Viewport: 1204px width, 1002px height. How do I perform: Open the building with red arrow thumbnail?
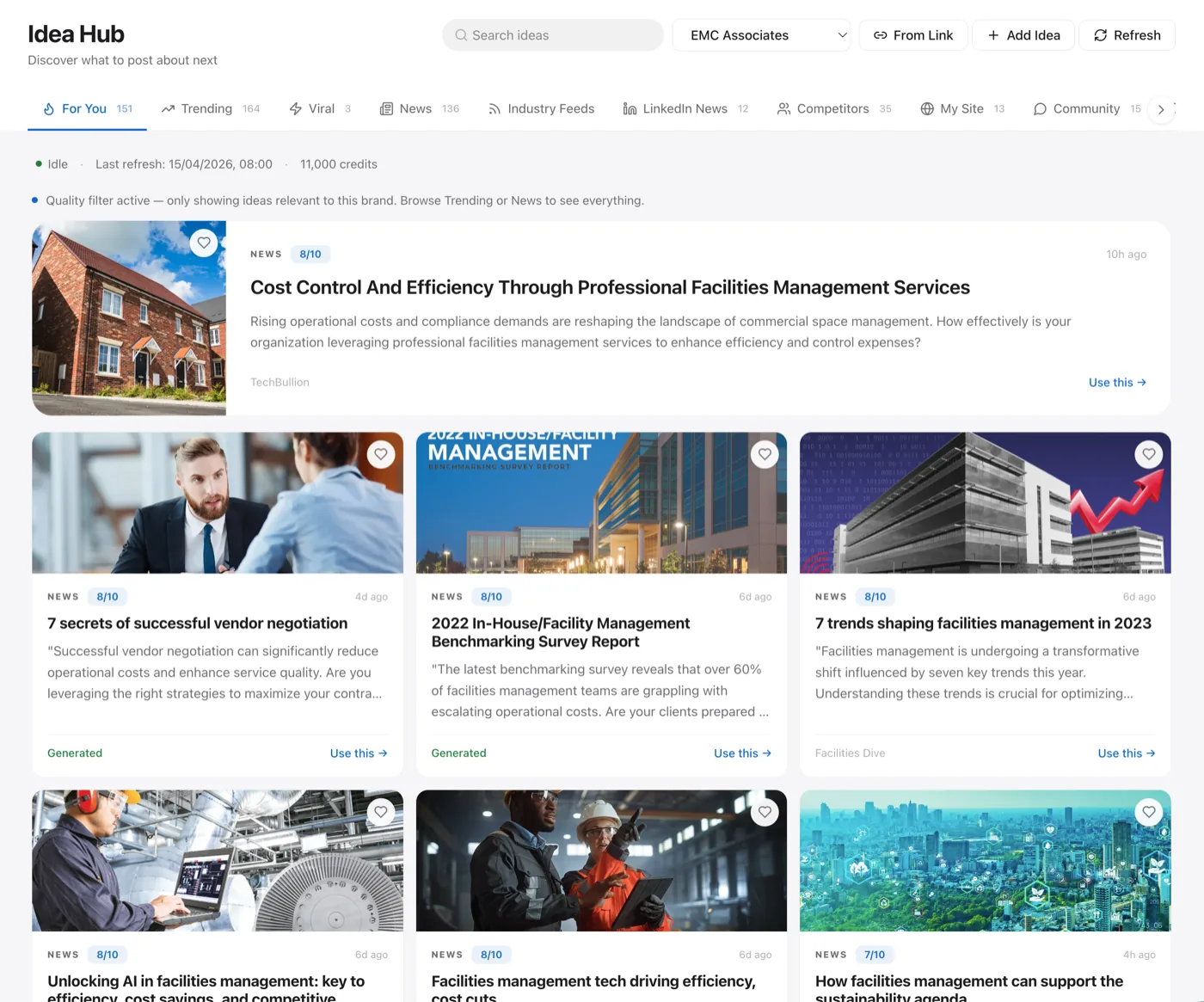point(986,503)
